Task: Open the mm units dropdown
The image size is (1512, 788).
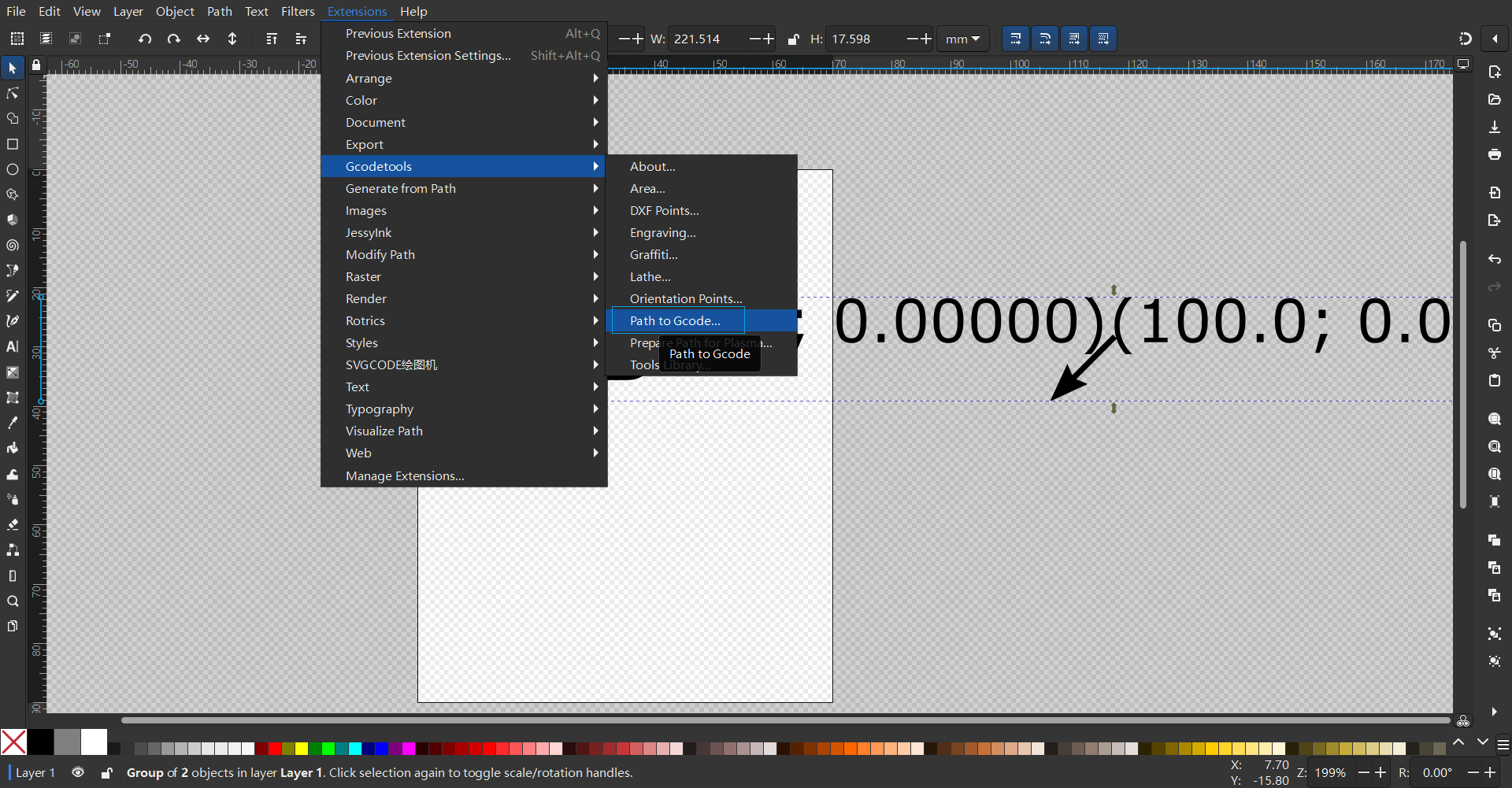Action: click(x=962, y=39)
